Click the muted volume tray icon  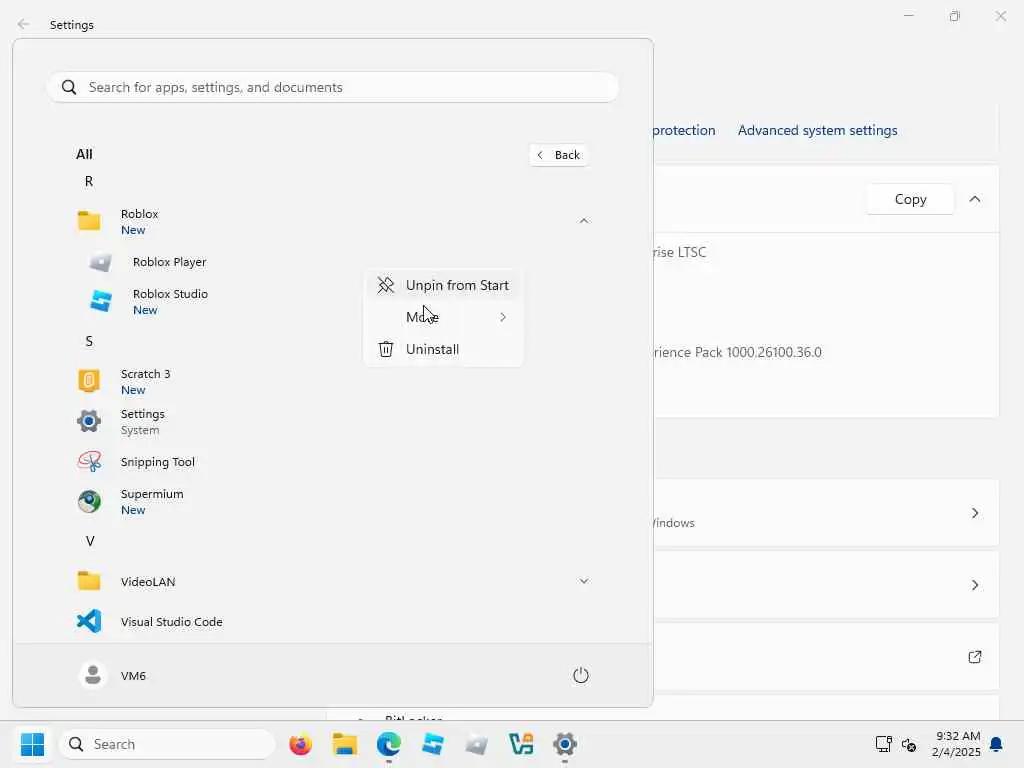point(909,744)
